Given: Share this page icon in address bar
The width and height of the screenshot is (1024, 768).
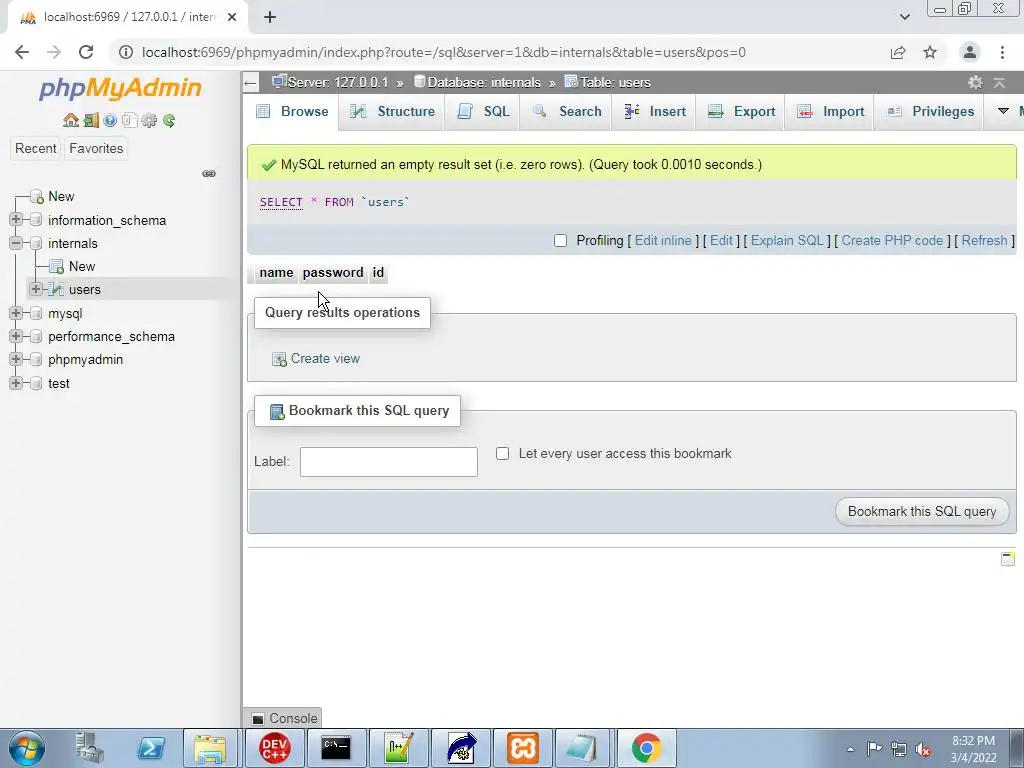Looking at the screenshot, I should click(898, 52).
